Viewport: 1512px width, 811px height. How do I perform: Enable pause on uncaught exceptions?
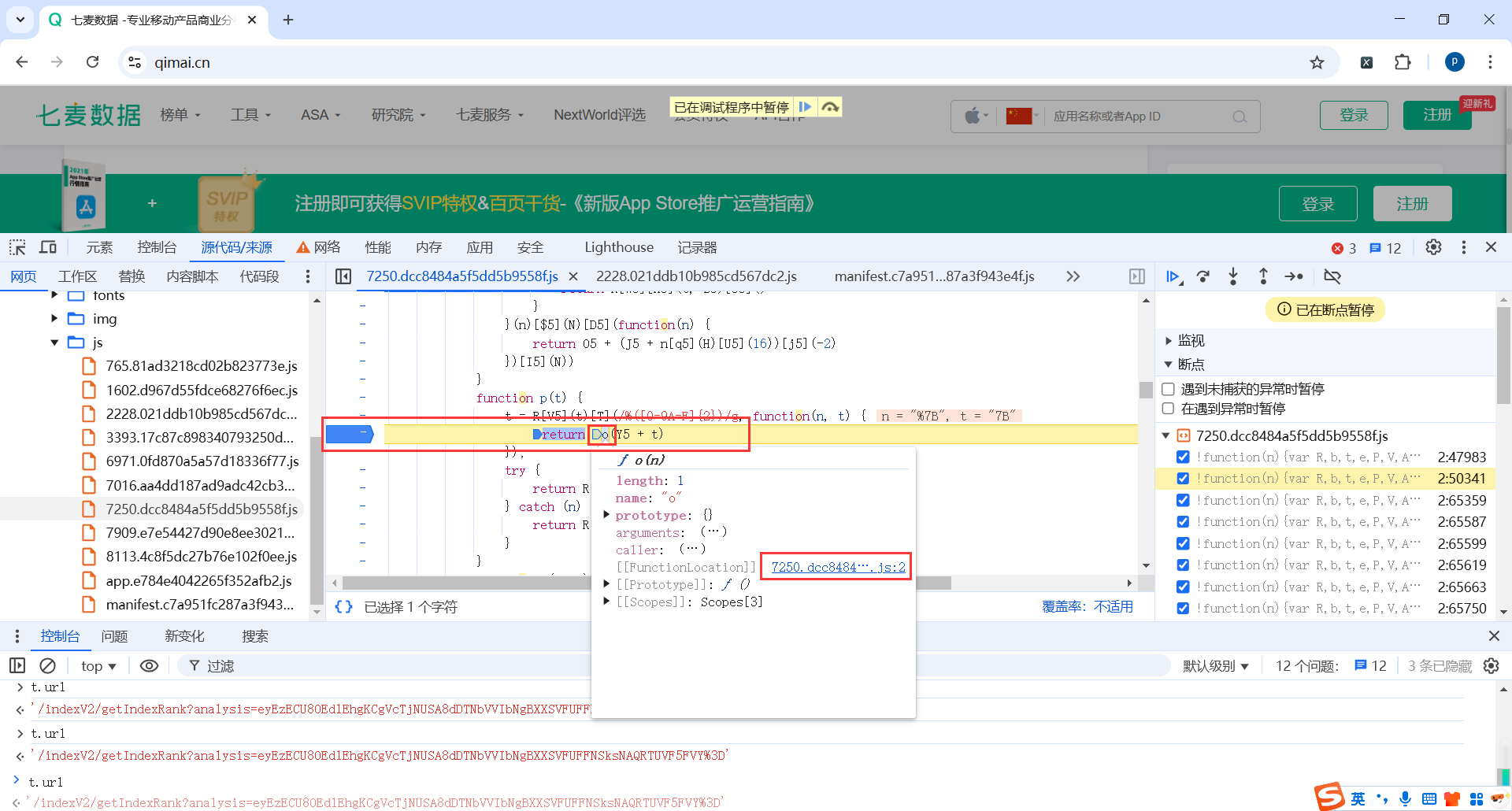point(1169,389)
